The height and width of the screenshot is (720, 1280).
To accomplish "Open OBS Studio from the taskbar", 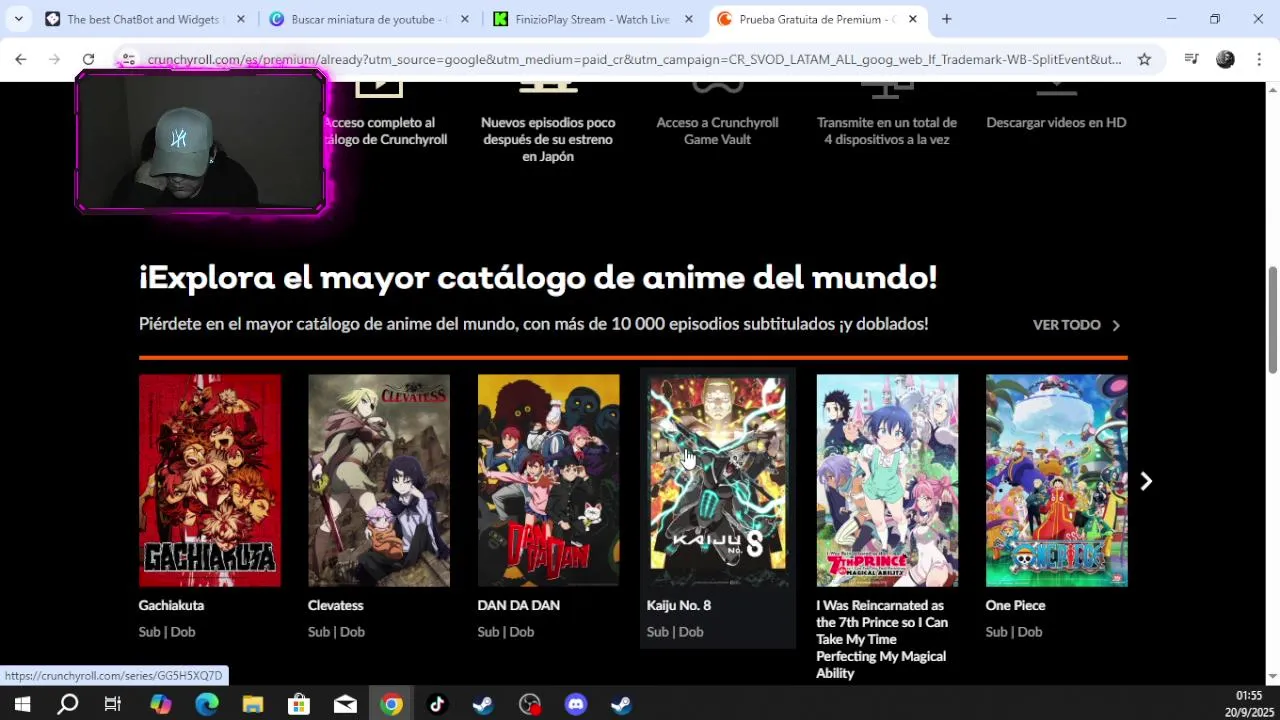I will click(x=530, y=705).
